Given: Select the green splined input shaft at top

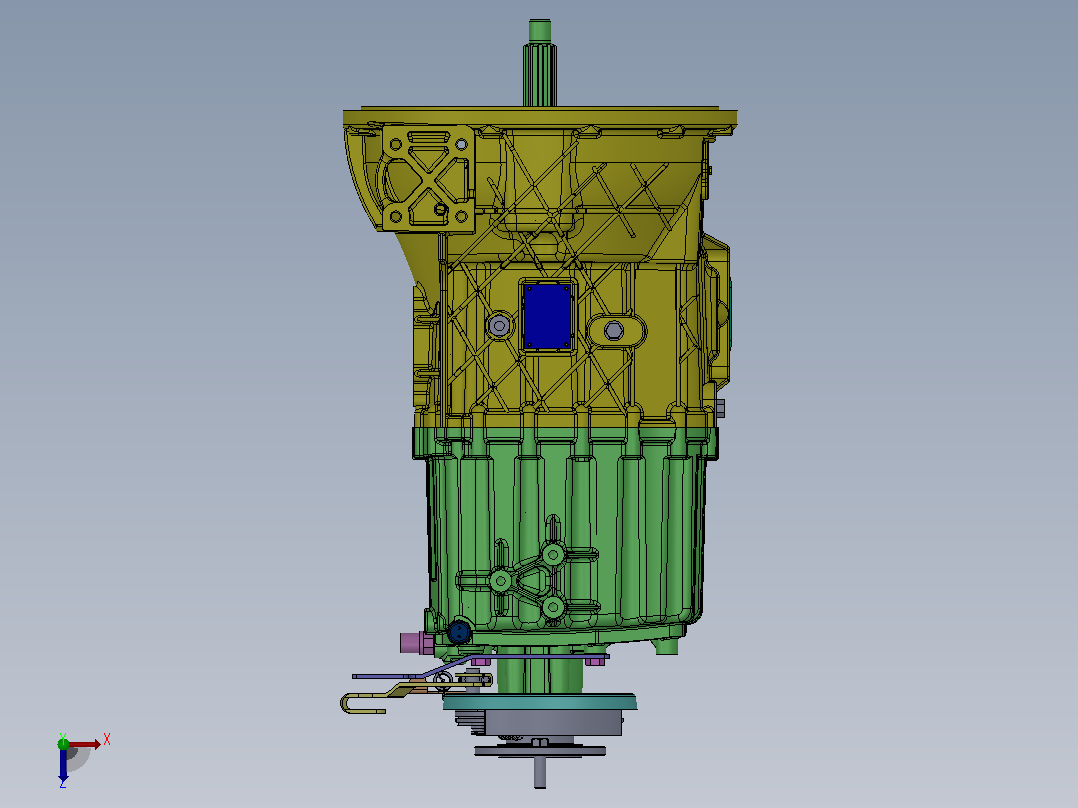Looking at the screenshot, I should pos(540,63).
